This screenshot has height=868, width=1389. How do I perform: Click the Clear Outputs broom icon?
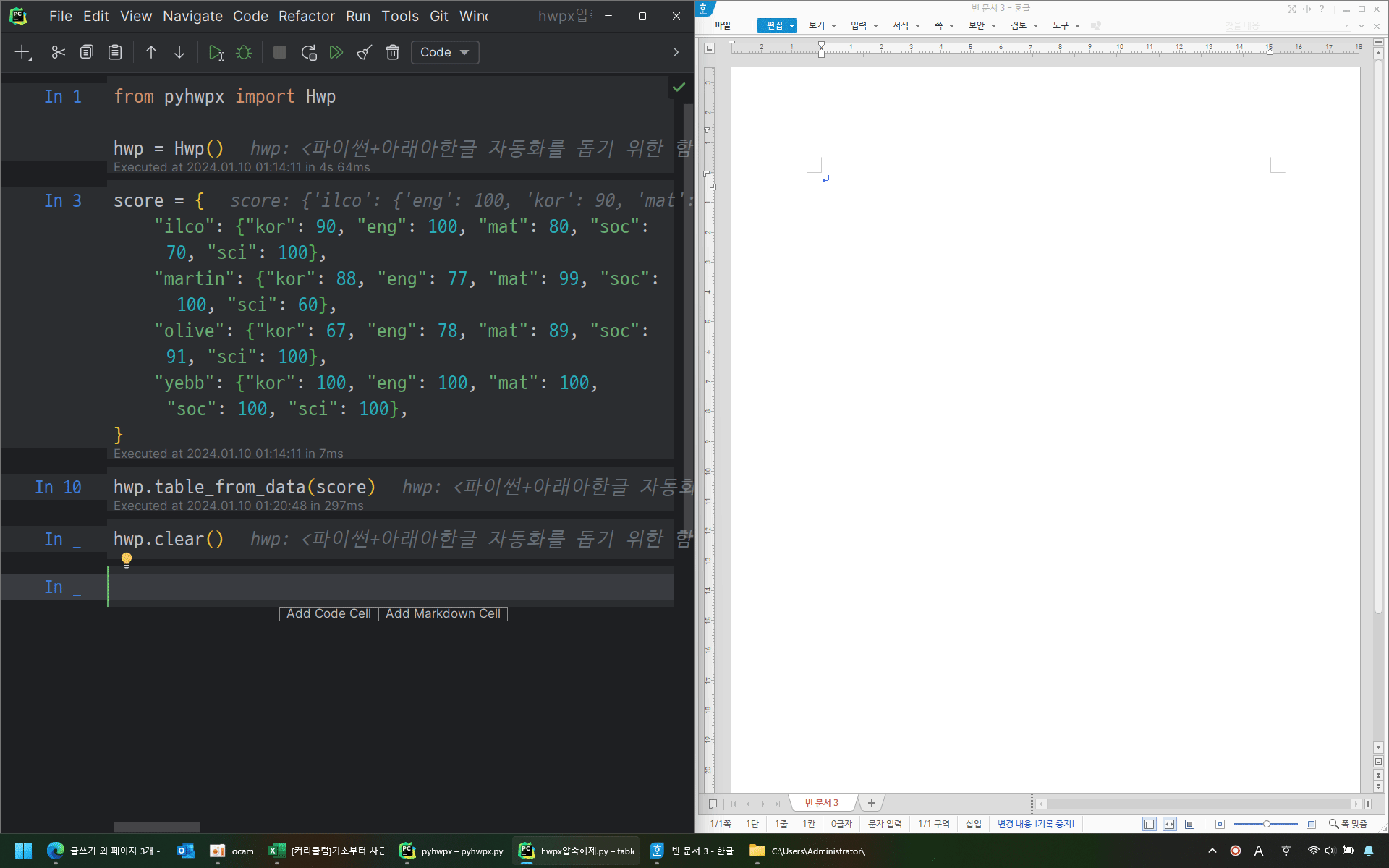point(365,52)
